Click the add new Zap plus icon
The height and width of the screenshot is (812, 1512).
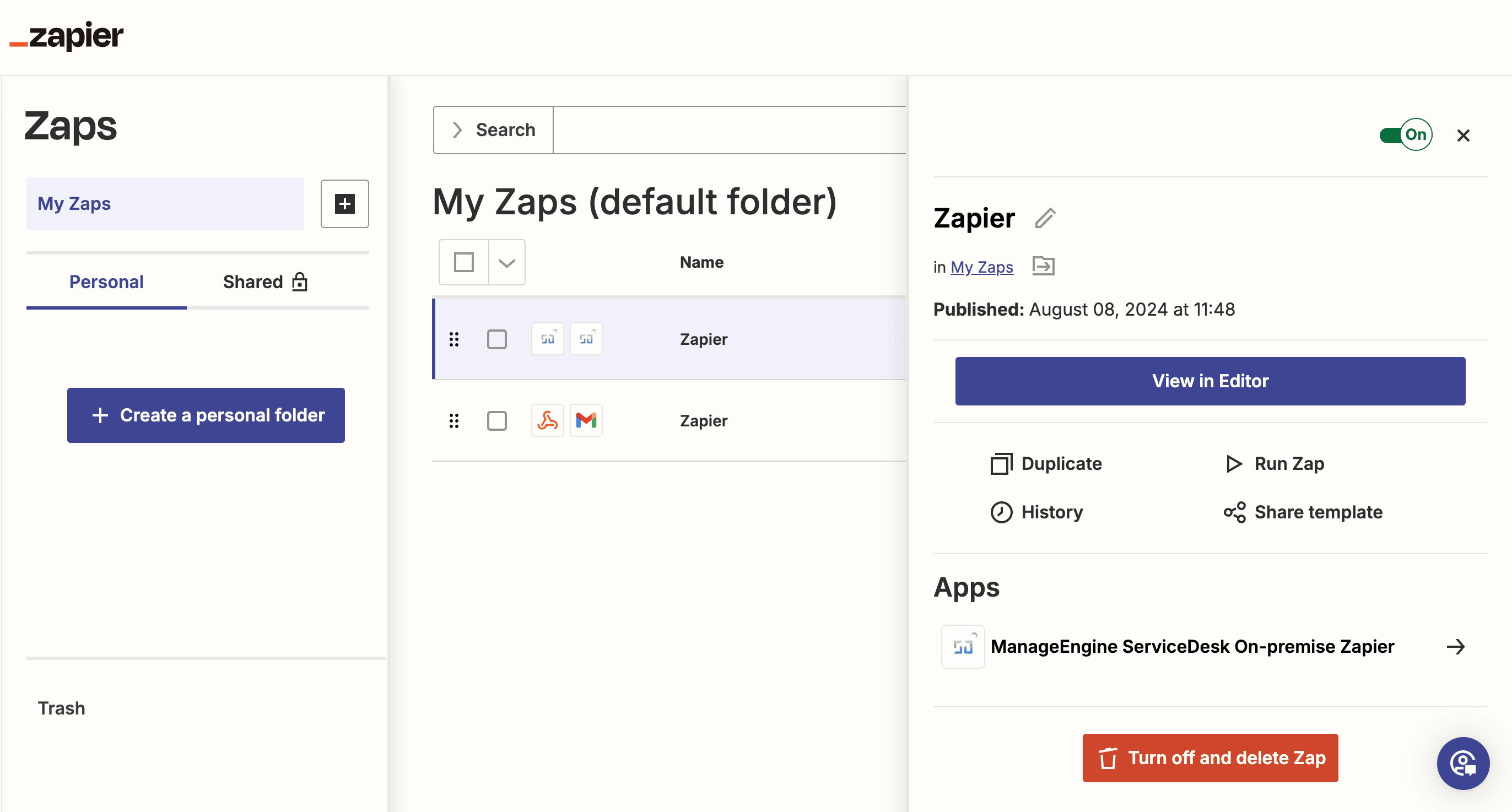point(344,204)
